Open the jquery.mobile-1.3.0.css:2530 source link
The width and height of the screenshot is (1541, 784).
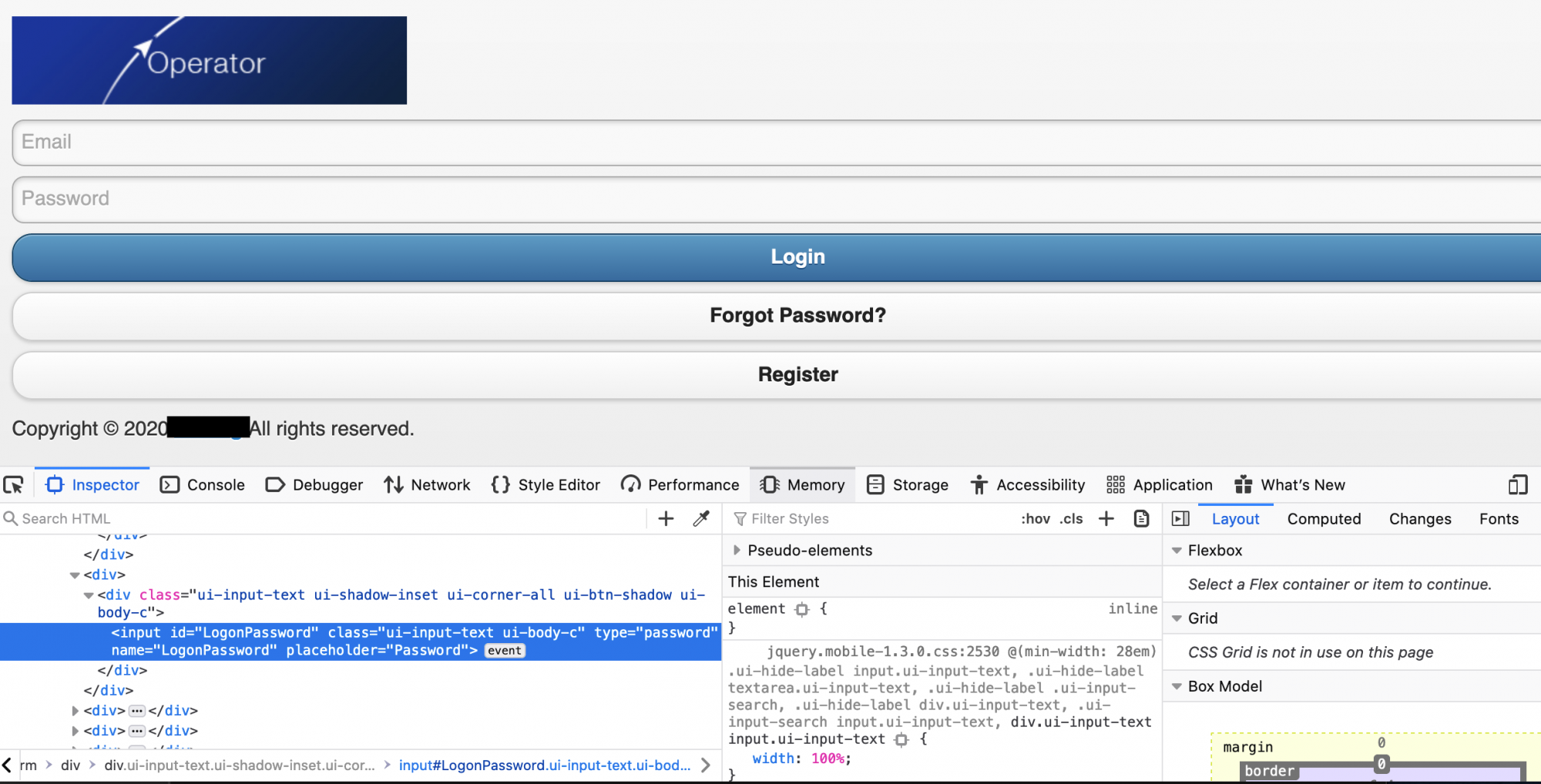(883, 652)
